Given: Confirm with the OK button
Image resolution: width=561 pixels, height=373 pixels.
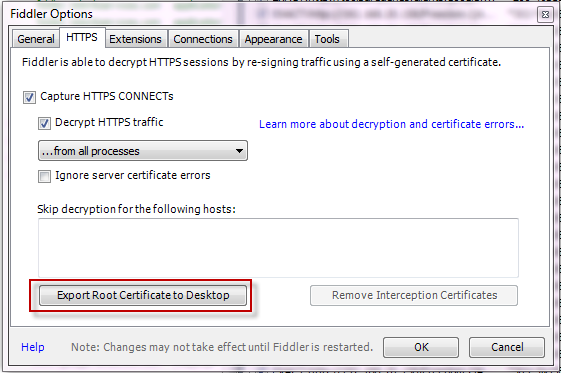Looking at the screenshot, I should [x=421, y=347].
